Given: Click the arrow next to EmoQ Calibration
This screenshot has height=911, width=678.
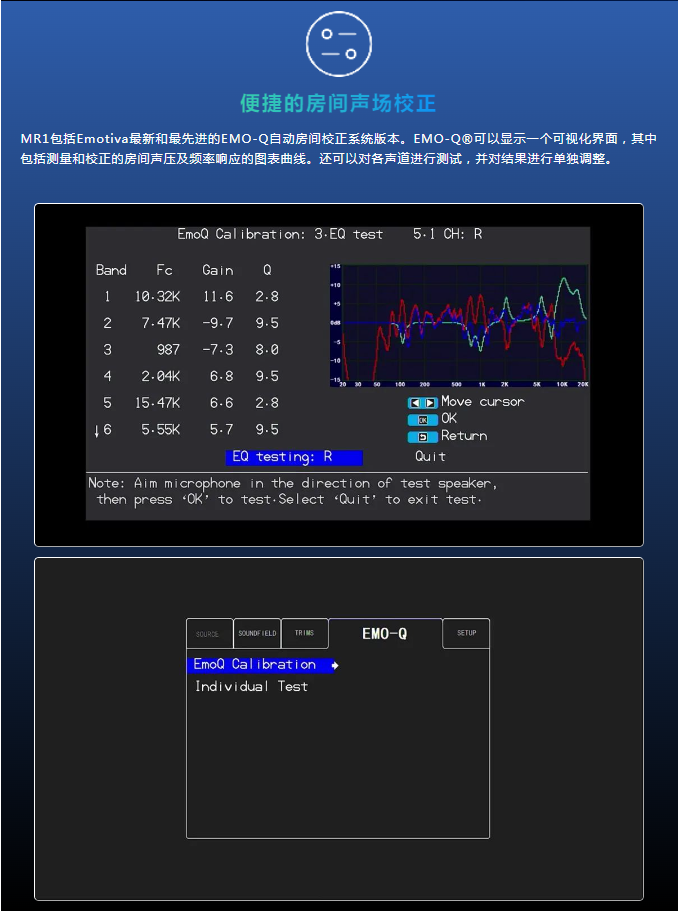Looking at the screenshot, I should [x=335, y=665].
